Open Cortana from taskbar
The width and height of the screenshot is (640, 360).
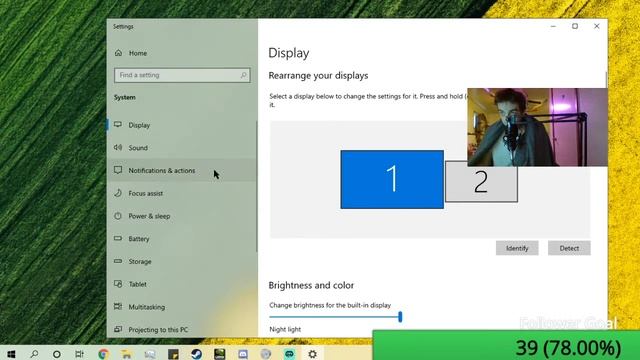[x=57, y=354]
